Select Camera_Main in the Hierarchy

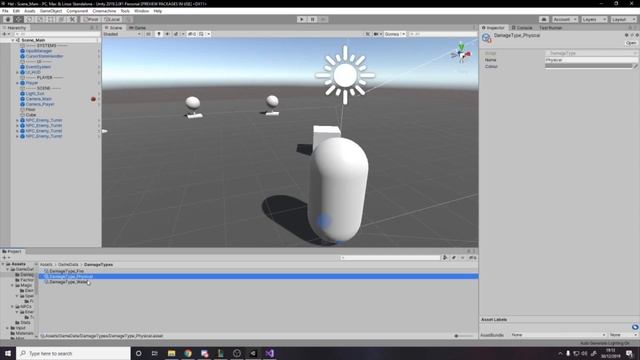pyautogui.click(x=39, y=99)
